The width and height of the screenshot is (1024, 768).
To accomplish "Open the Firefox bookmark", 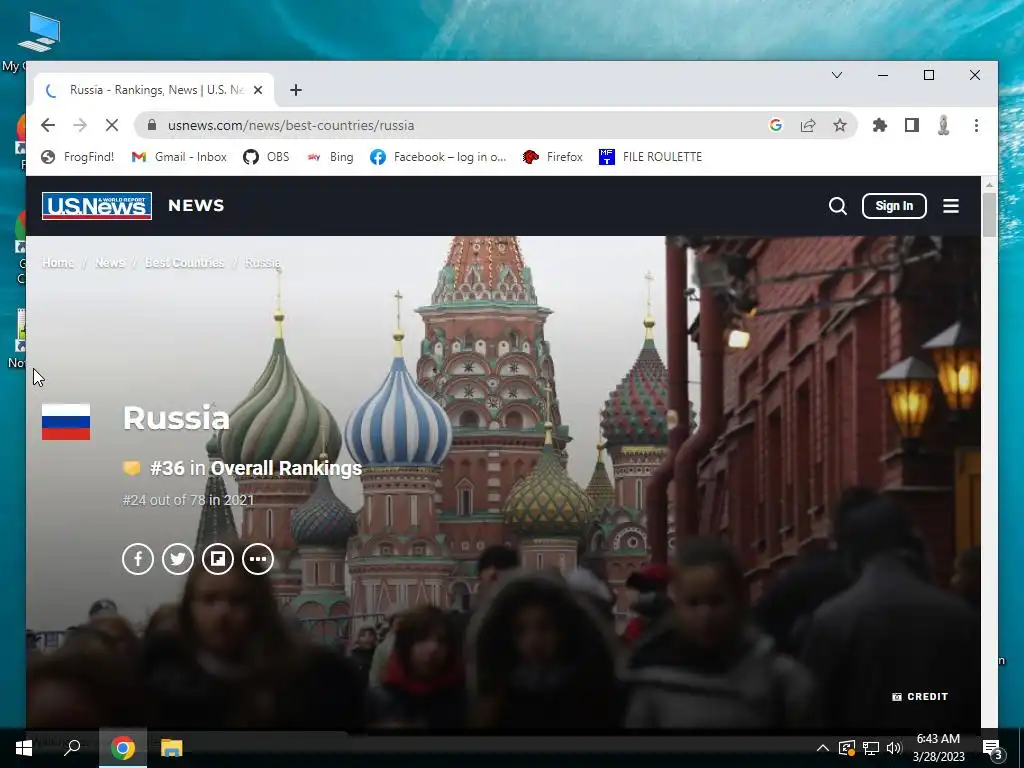I will click(x=552, y=157).
